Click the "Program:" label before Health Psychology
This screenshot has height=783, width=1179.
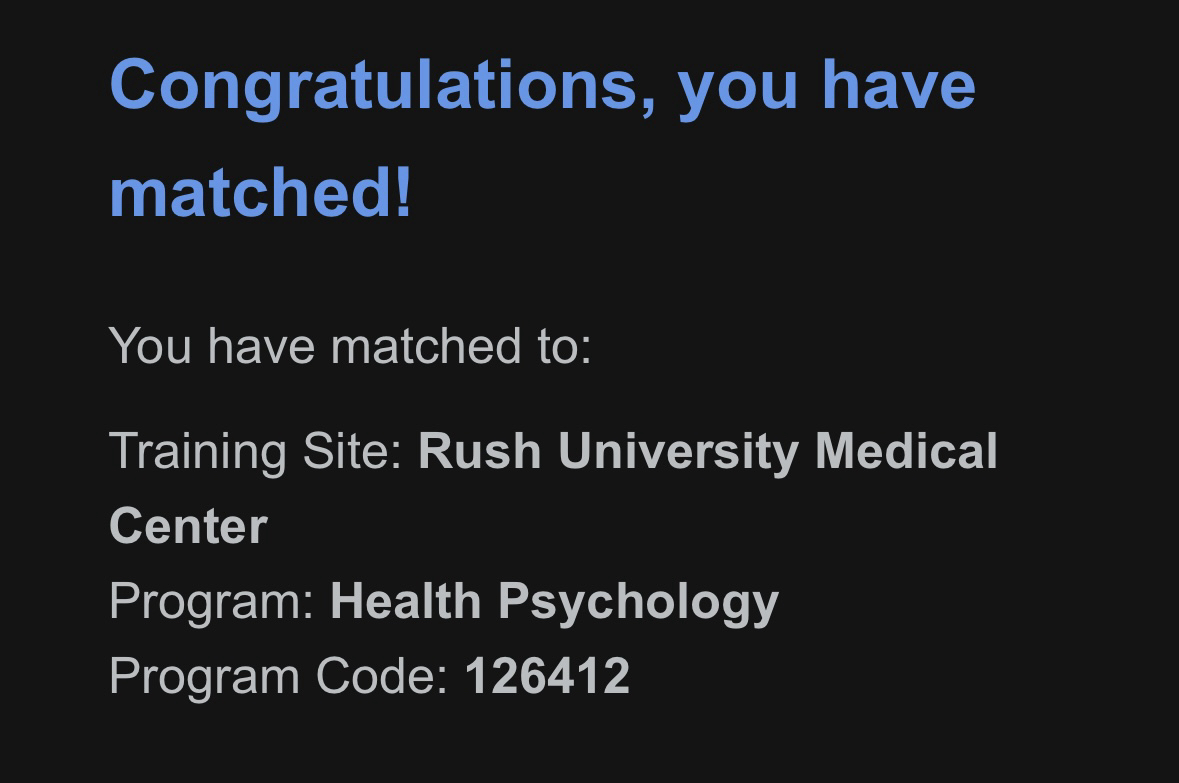(x=212, y=601)
